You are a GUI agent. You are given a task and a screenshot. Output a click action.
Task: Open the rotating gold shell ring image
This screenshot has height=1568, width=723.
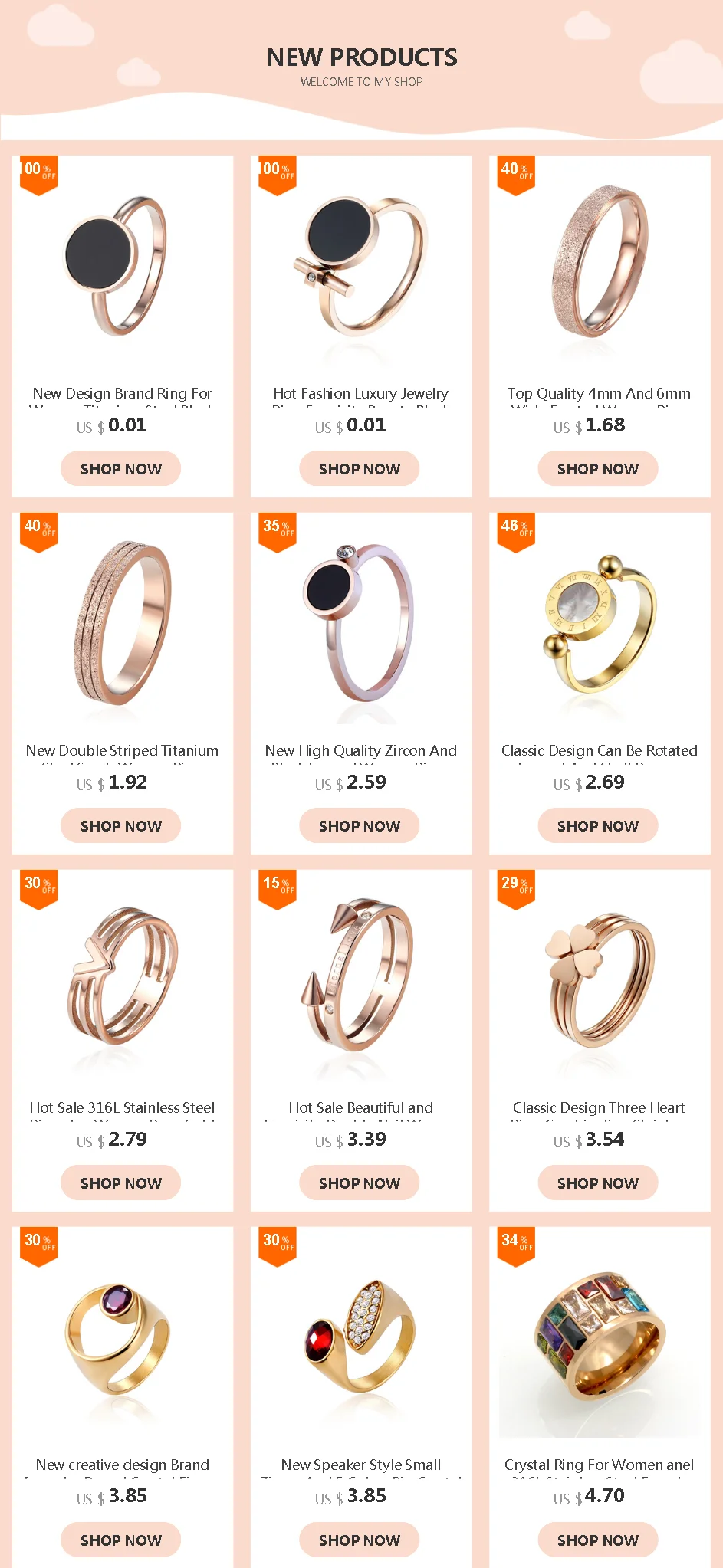click(x=600, y=622)
